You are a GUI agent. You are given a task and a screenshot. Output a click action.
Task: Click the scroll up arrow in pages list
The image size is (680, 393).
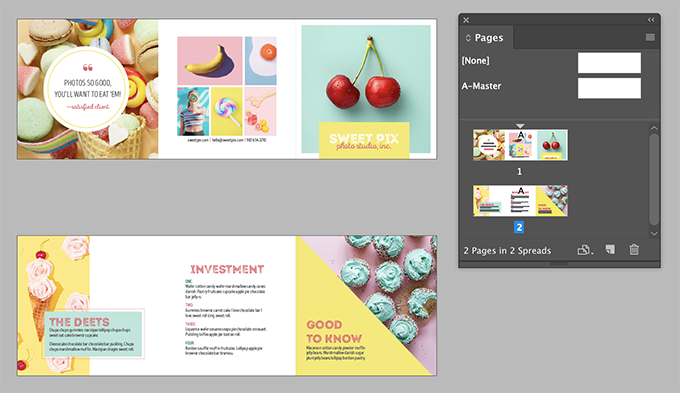click(x=654, y=128)
